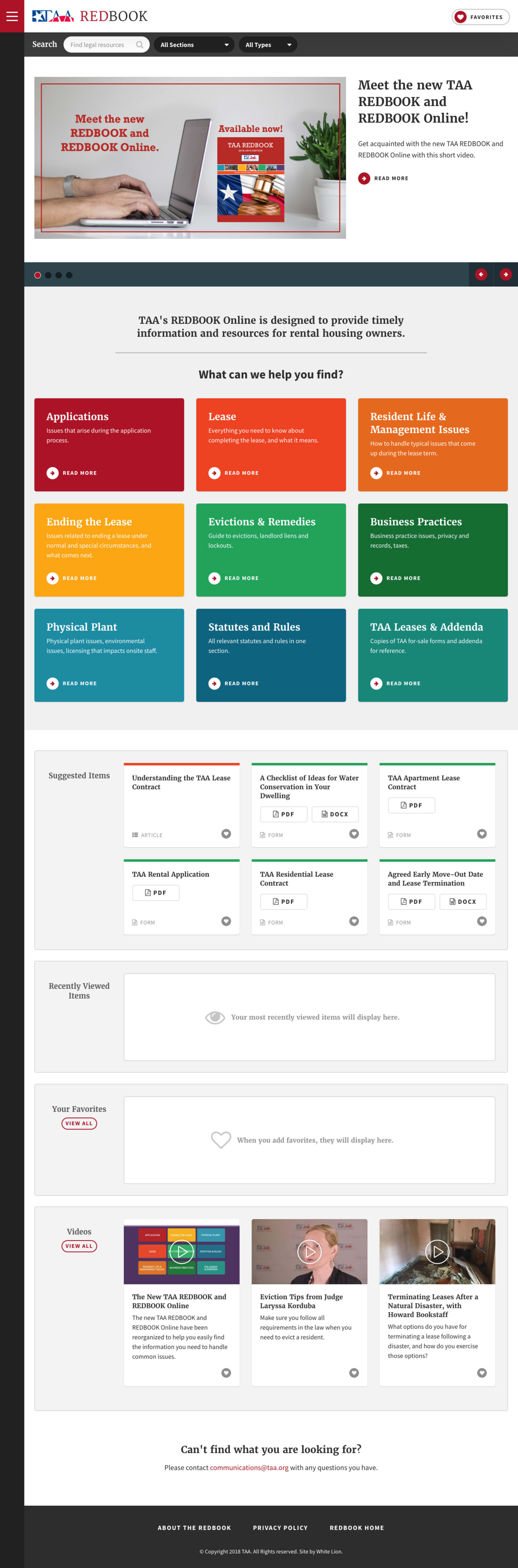Image resolution: width=518 pixels, height=1568 pixels.
Task: Favorite the Water Conservation checklist item
Action: tap(354, 834)
